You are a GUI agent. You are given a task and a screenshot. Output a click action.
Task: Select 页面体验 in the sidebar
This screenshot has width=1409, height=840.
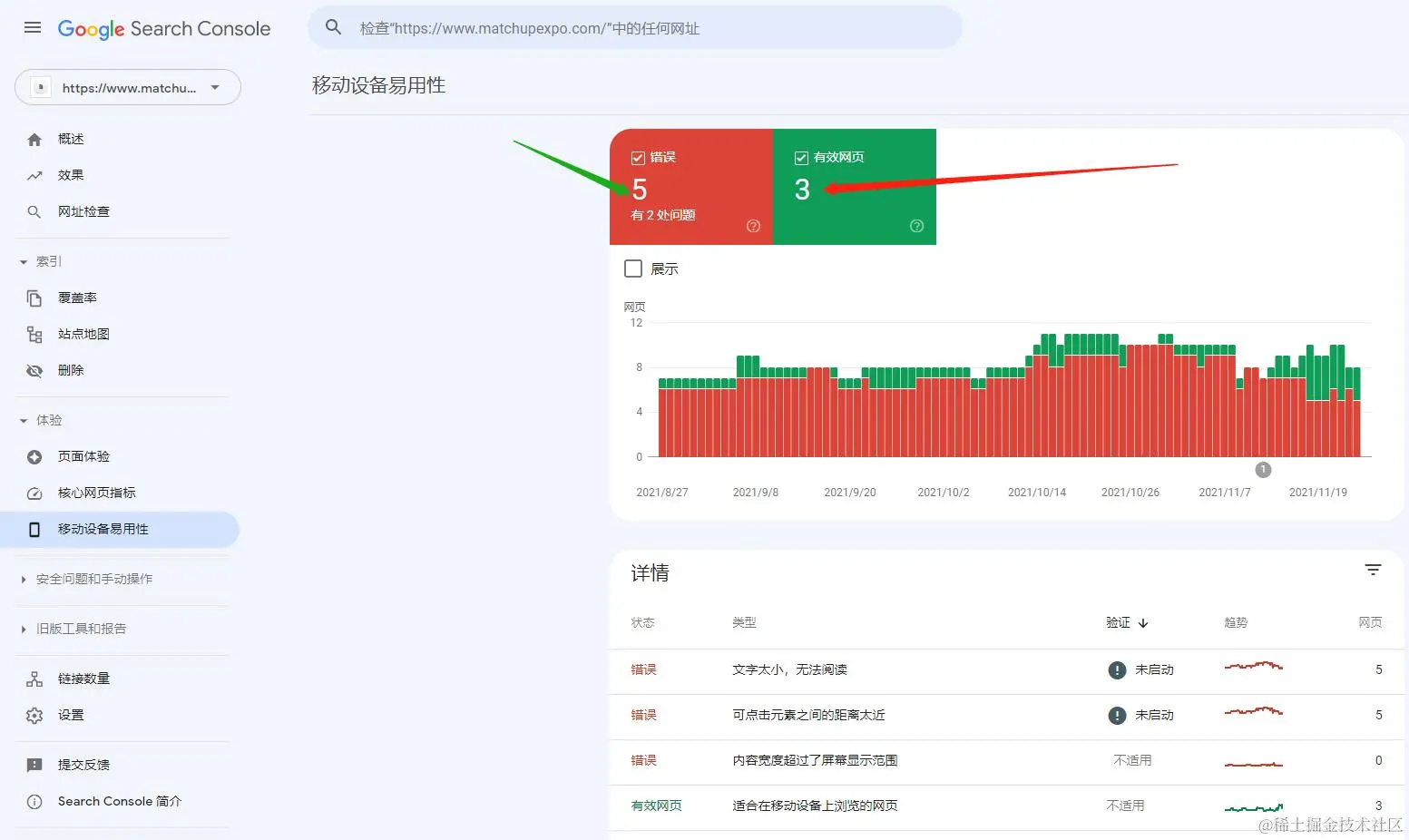pyautogui.click(x=84, y=456)
